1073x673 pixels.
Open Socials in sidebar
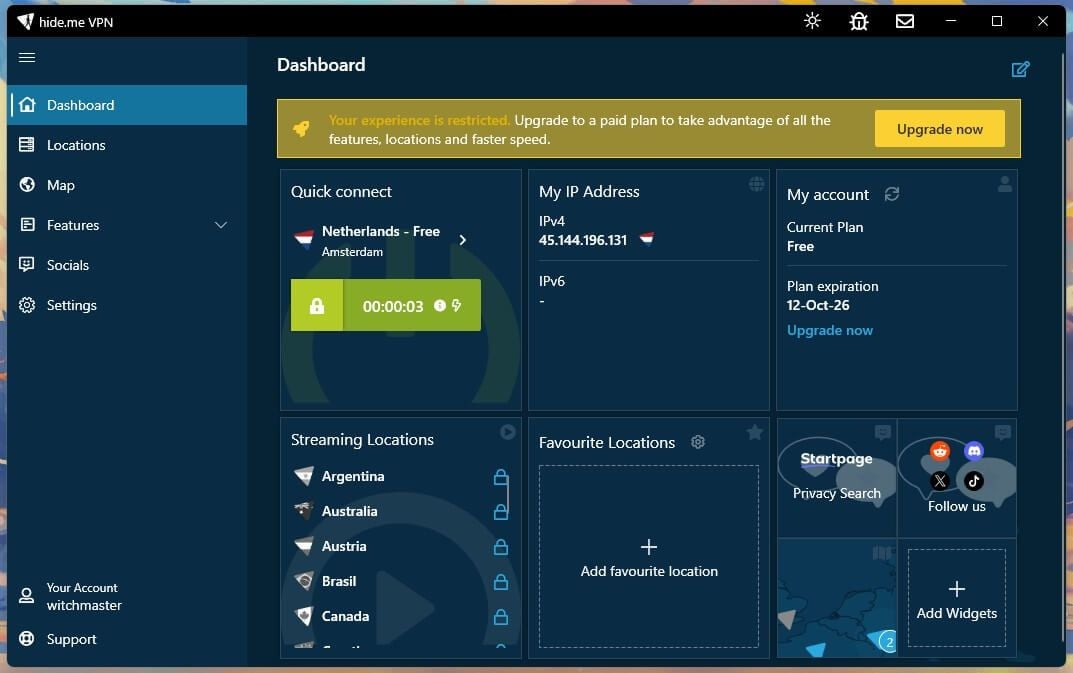click(128, 265)
